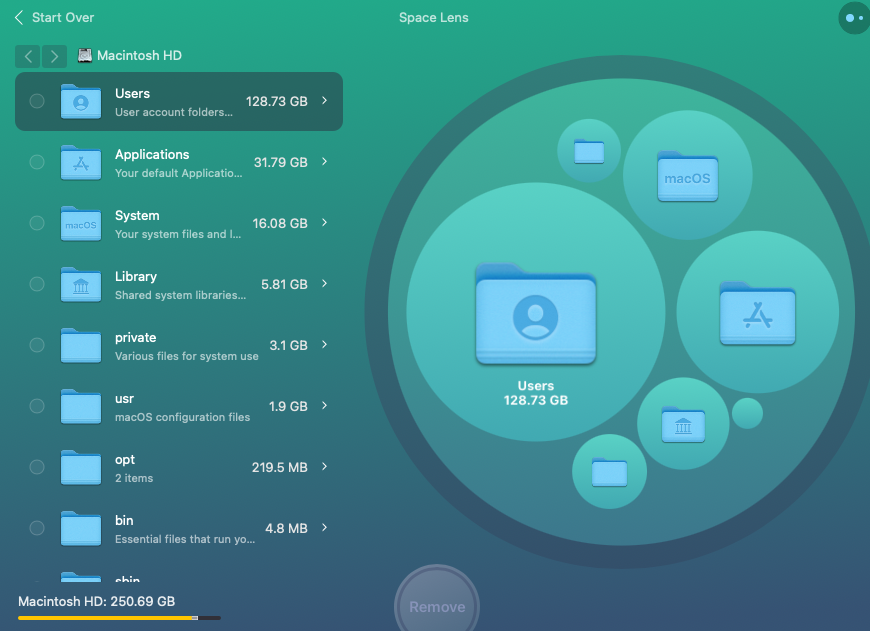The width and height of the screenshot is (870, 631).
Task: Select the plain folder bubble below Library bubble
Action: point(609,472)
